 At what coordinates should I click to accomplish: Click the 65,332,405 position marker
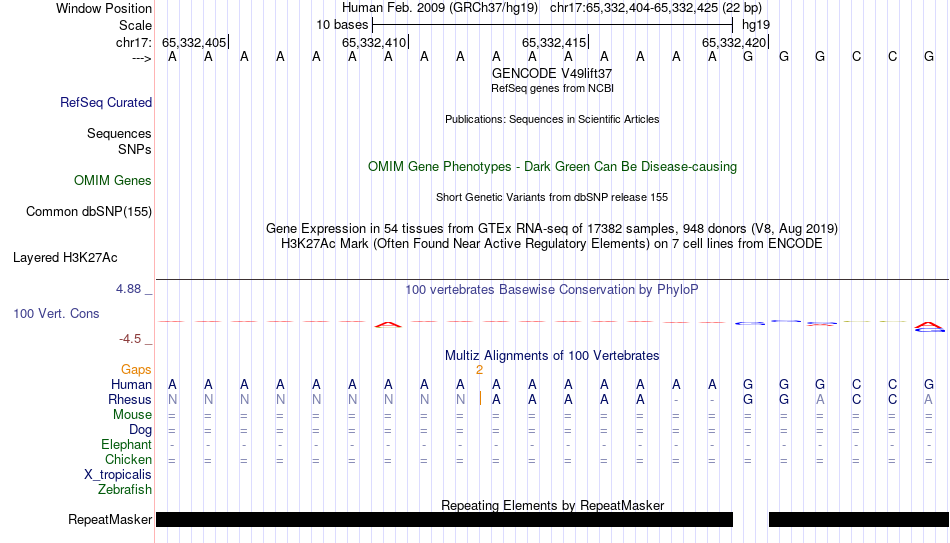195,42
